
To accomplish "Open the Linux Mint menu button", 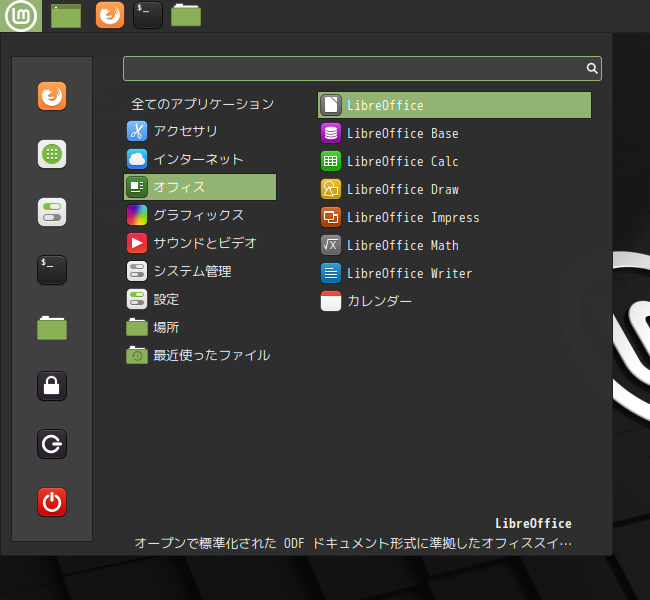I will click(21, 16).
